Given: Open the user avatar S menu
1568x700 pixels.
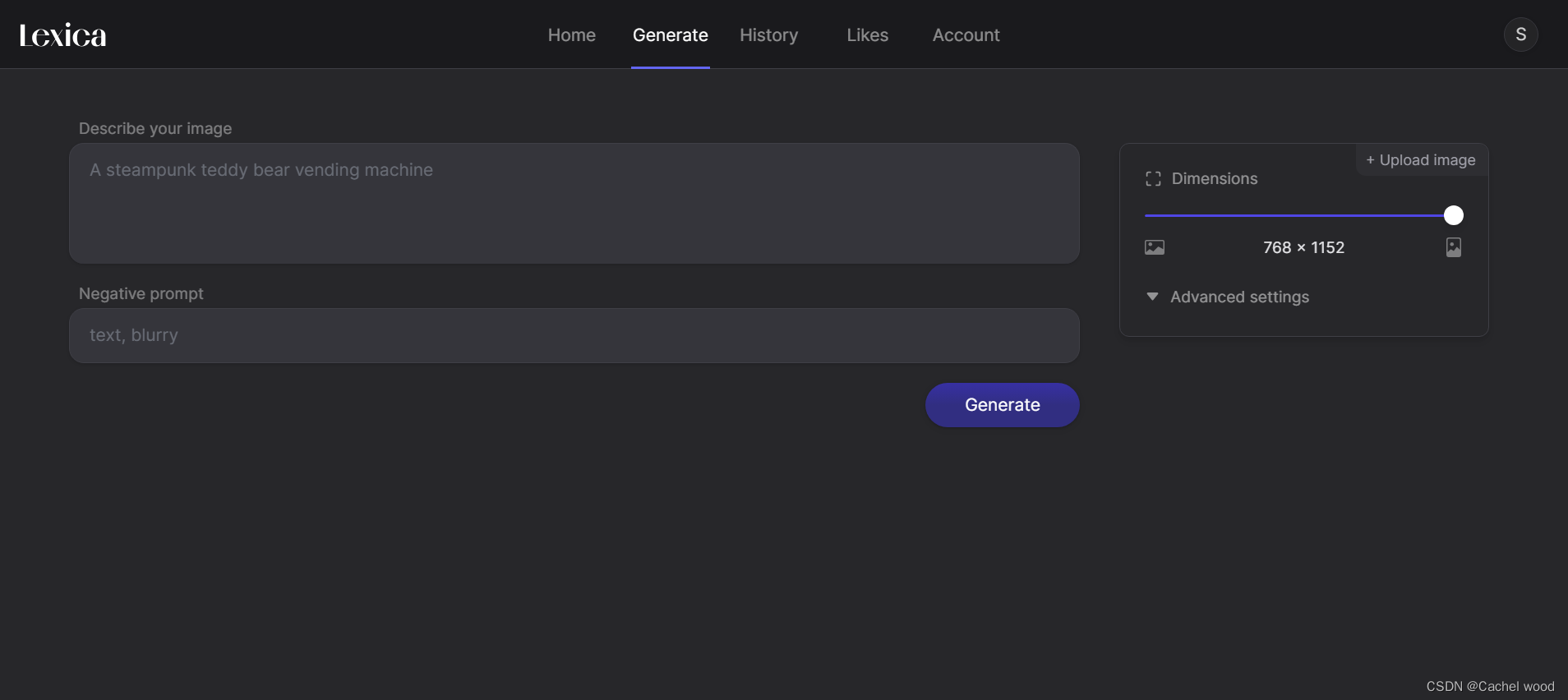Looking at the screenshot, I should (1520, 35).
